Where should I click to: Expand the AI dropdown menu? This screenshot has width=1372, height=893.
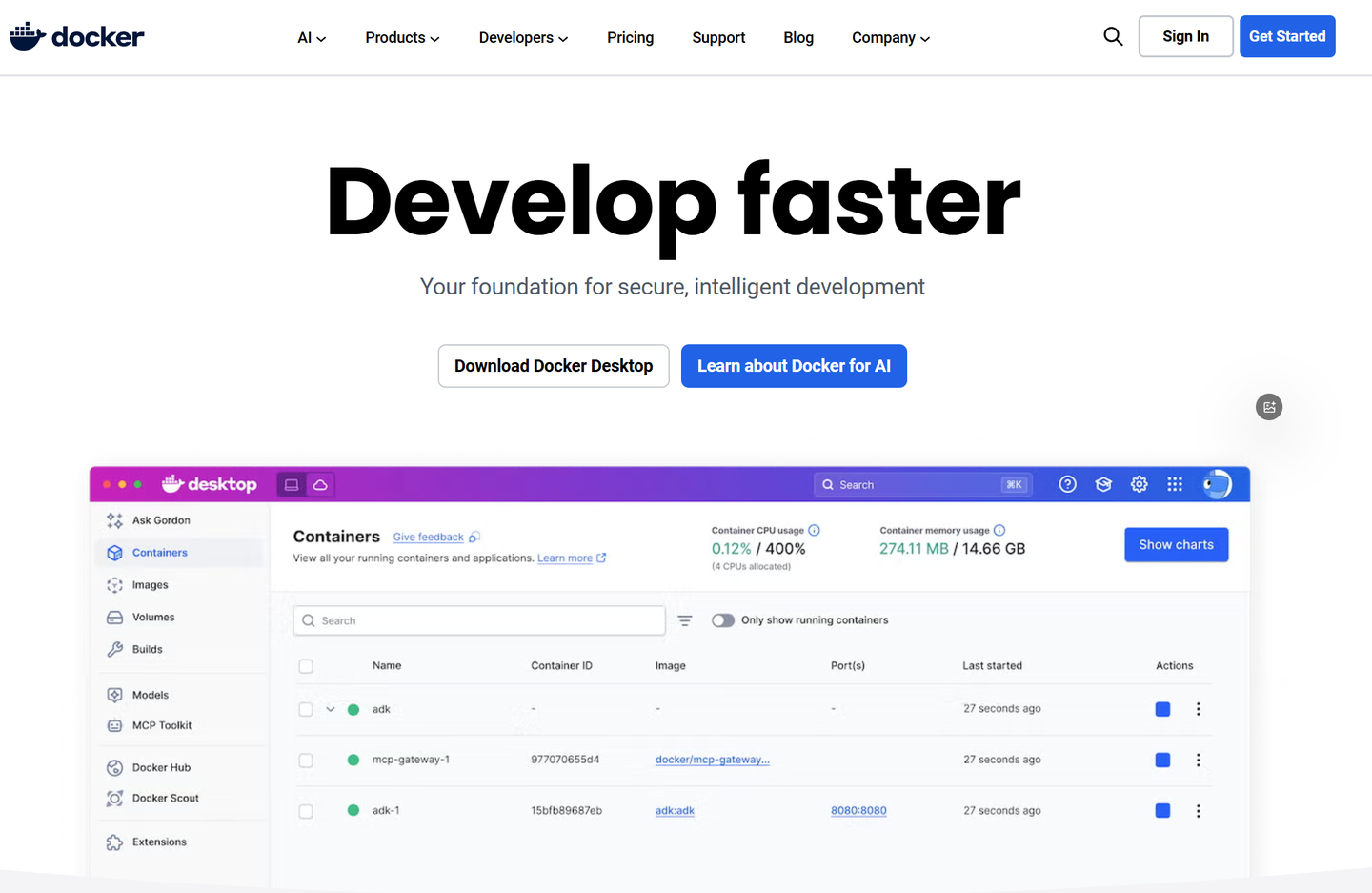coord(312,37)
